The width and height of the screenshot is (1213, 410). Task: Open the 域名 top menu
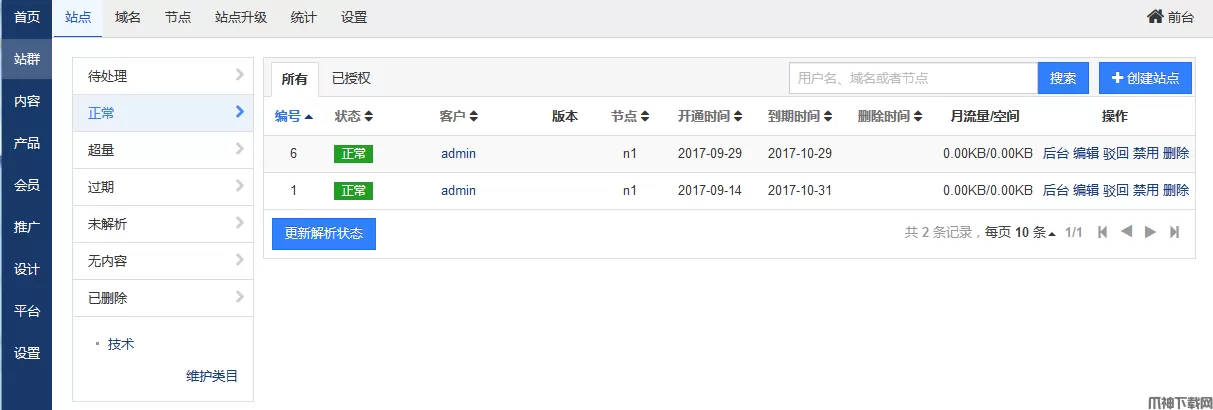click(128, 17)
